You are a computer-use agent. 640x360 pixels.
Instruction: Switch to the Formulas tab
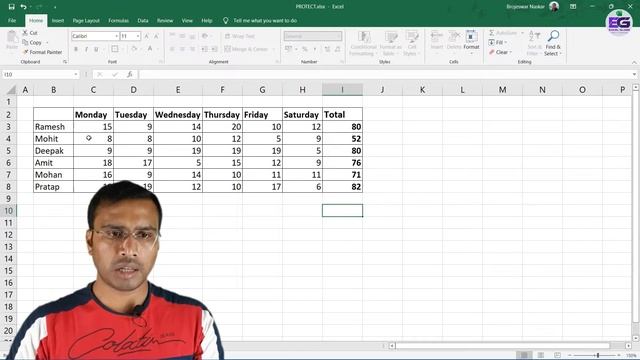click(118, 20)
